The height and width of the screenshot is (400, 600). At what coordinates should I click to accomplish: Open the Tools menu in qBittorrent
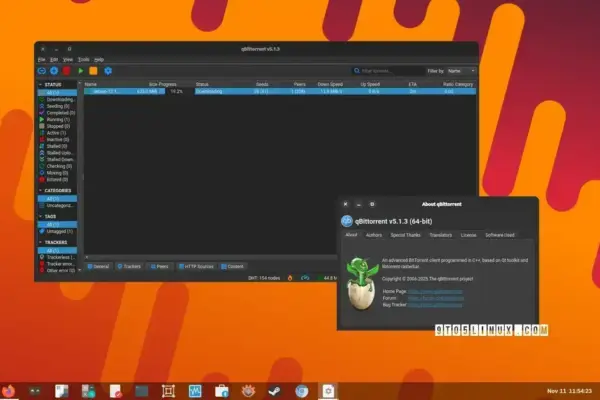83,60
